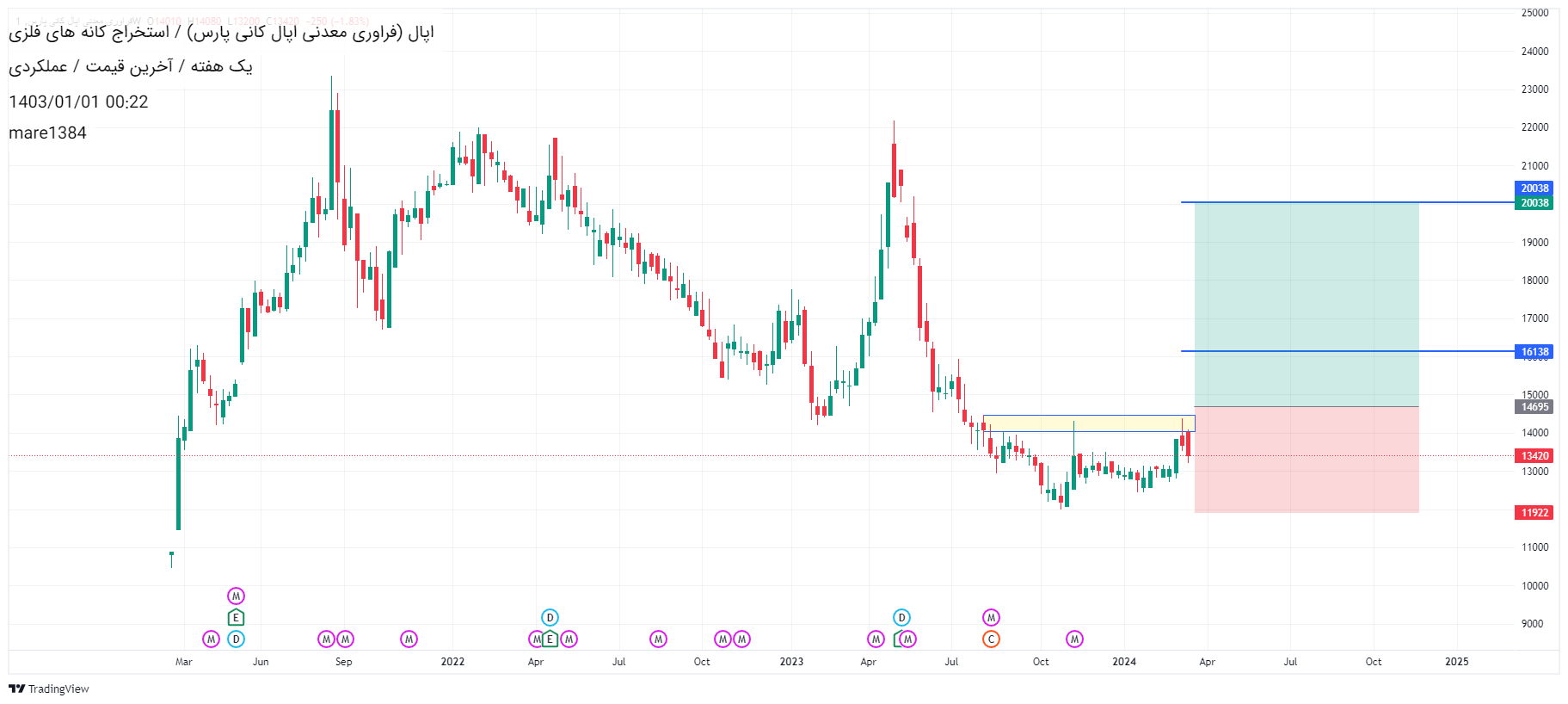1568x704 pixels.
Task: Select the red 11922 stop price label
Action: pyautogui.click(x=1534, y=512)
